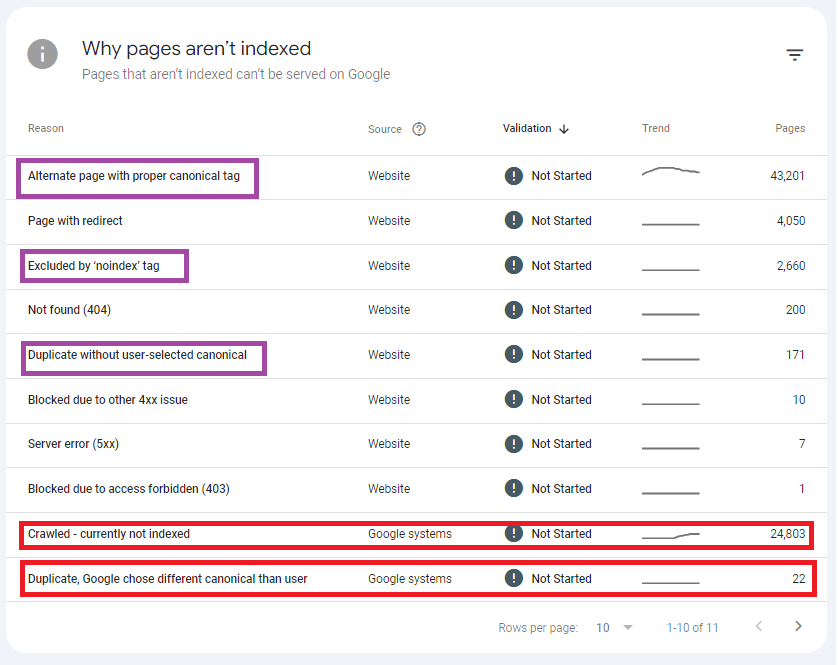
Task: Sort by the Validation column header
Action: [527, 128]
